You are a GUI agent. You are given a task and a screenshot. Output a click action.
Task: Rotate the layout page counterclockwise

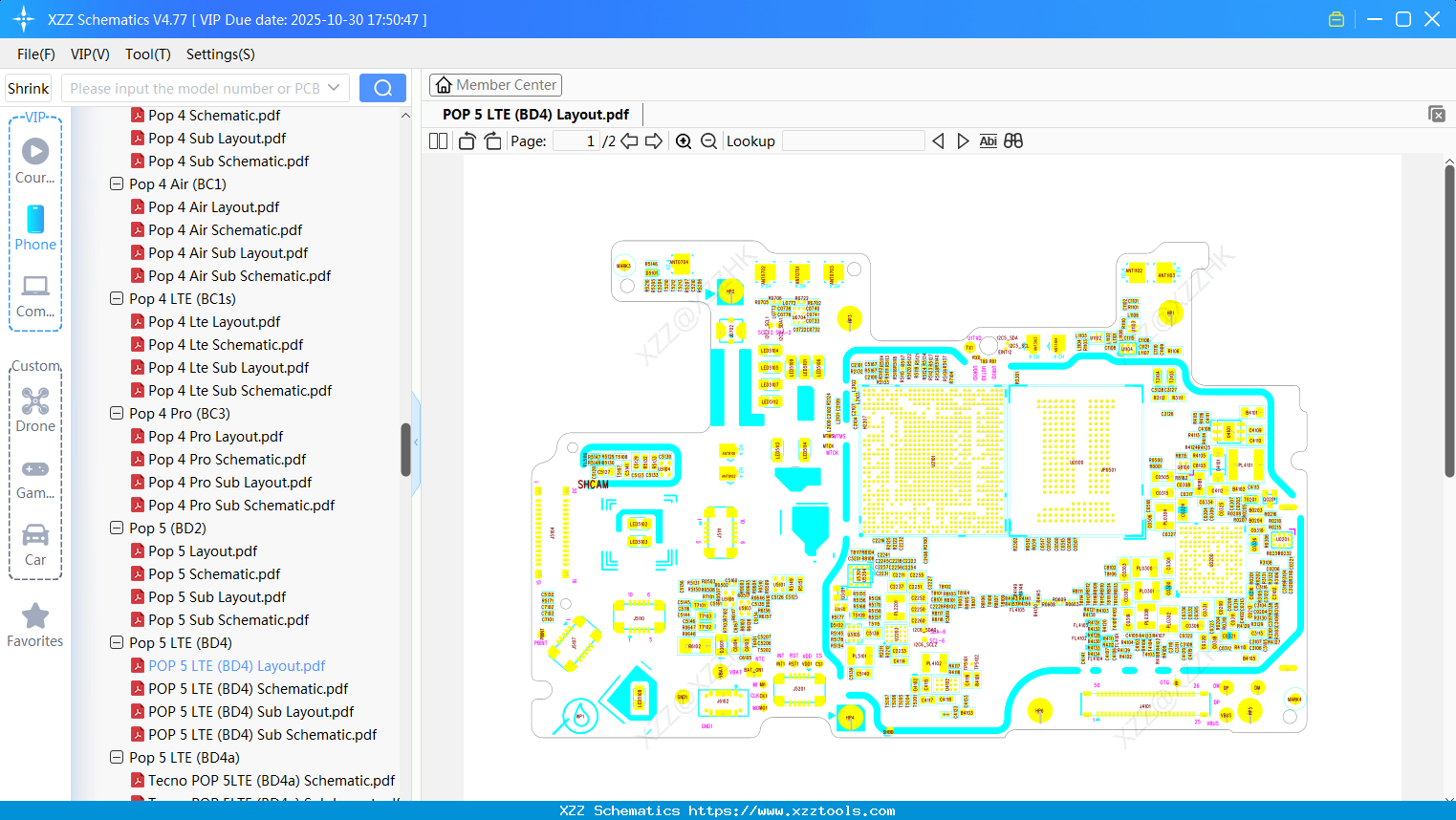tap(466, 140)
